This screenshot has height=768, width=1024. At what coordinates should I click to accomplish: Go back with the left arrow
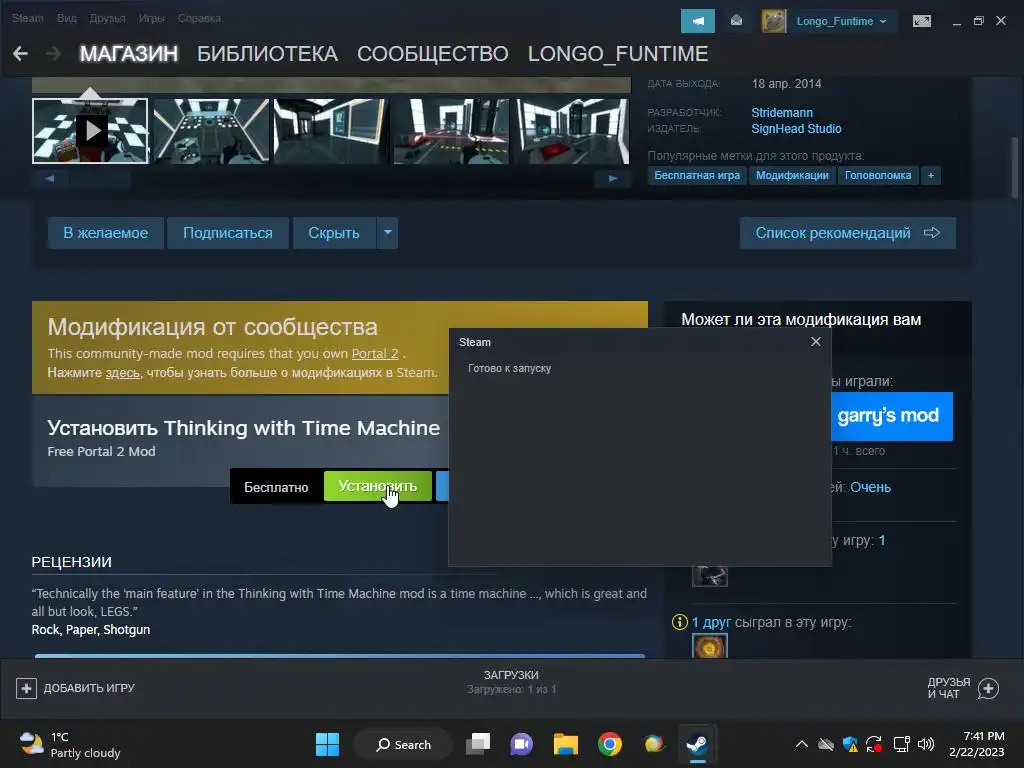click(x=20, y=54)
